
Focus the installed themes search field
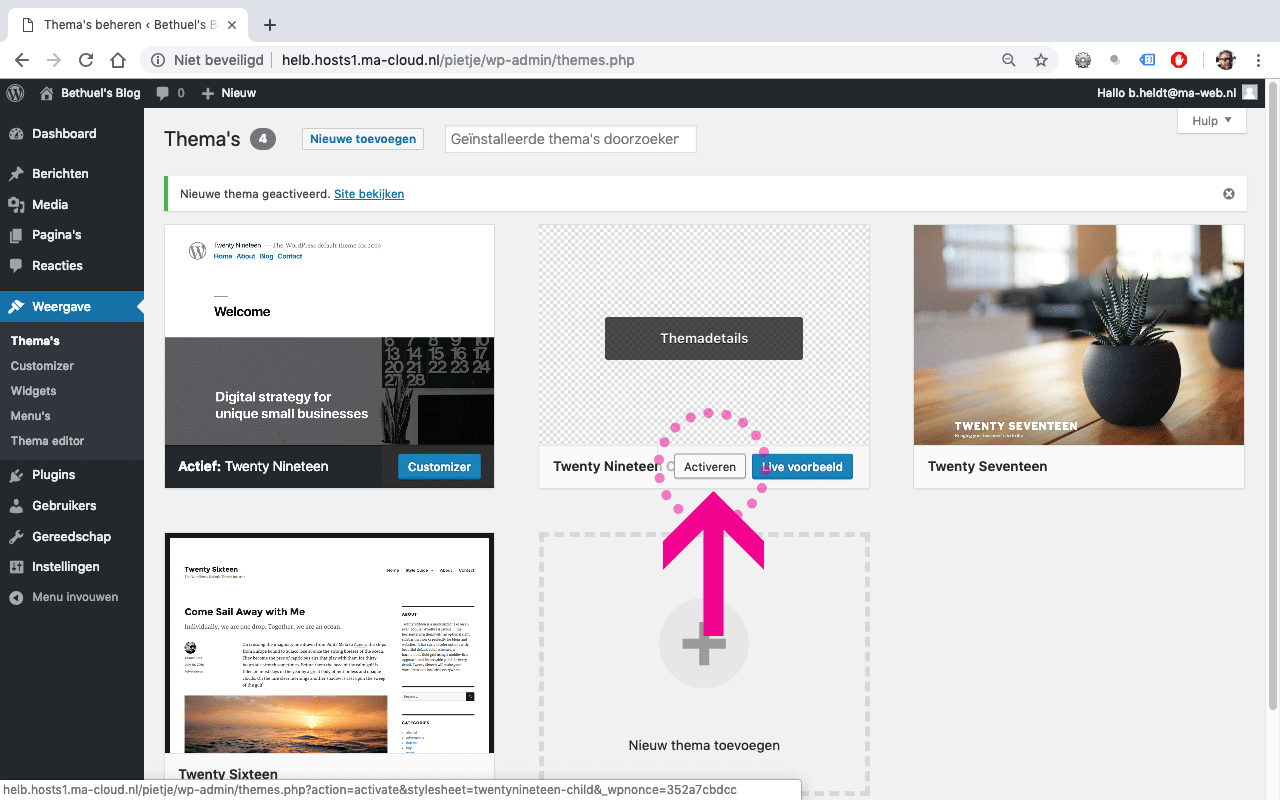(x=570, y=139)
